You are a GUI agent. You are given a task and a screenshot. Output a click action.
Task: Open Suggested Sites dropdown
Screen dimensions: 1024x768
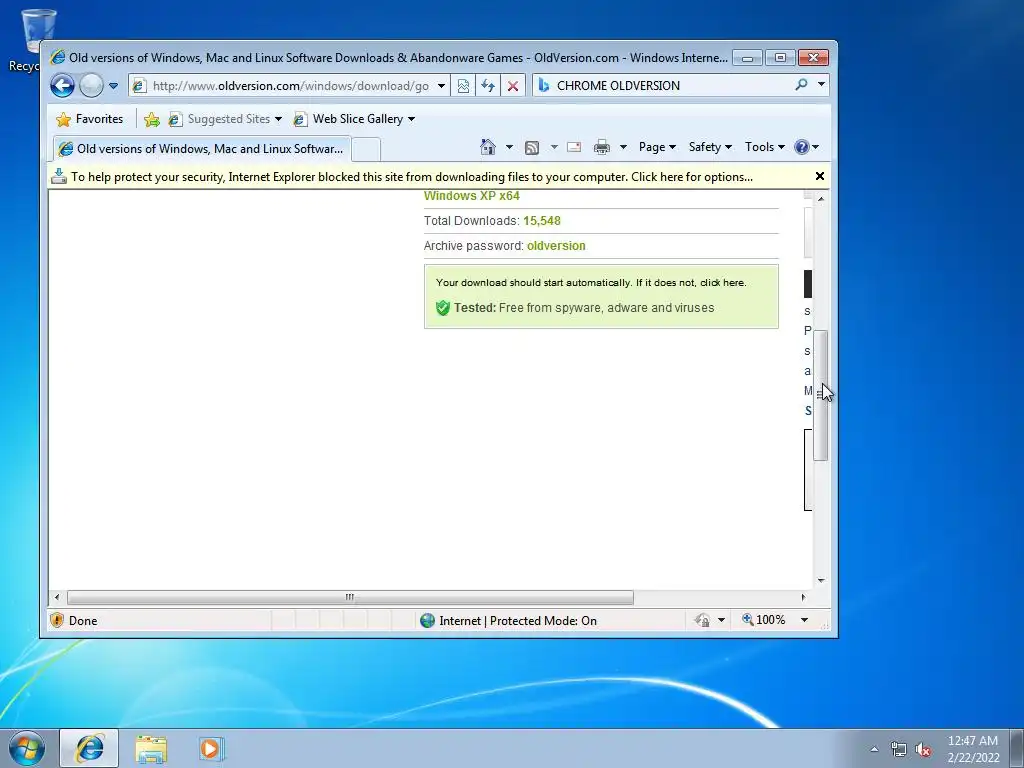coord(225,119)
